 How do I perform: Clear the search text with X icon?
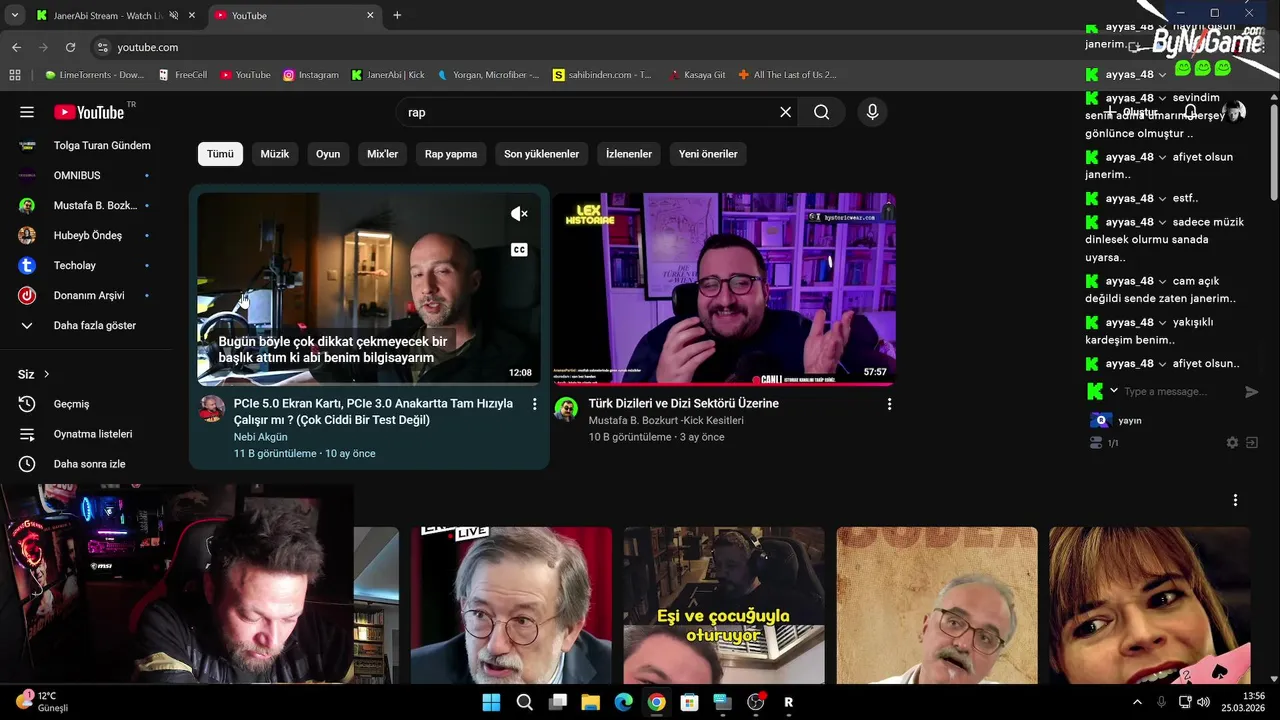point(785,112)
